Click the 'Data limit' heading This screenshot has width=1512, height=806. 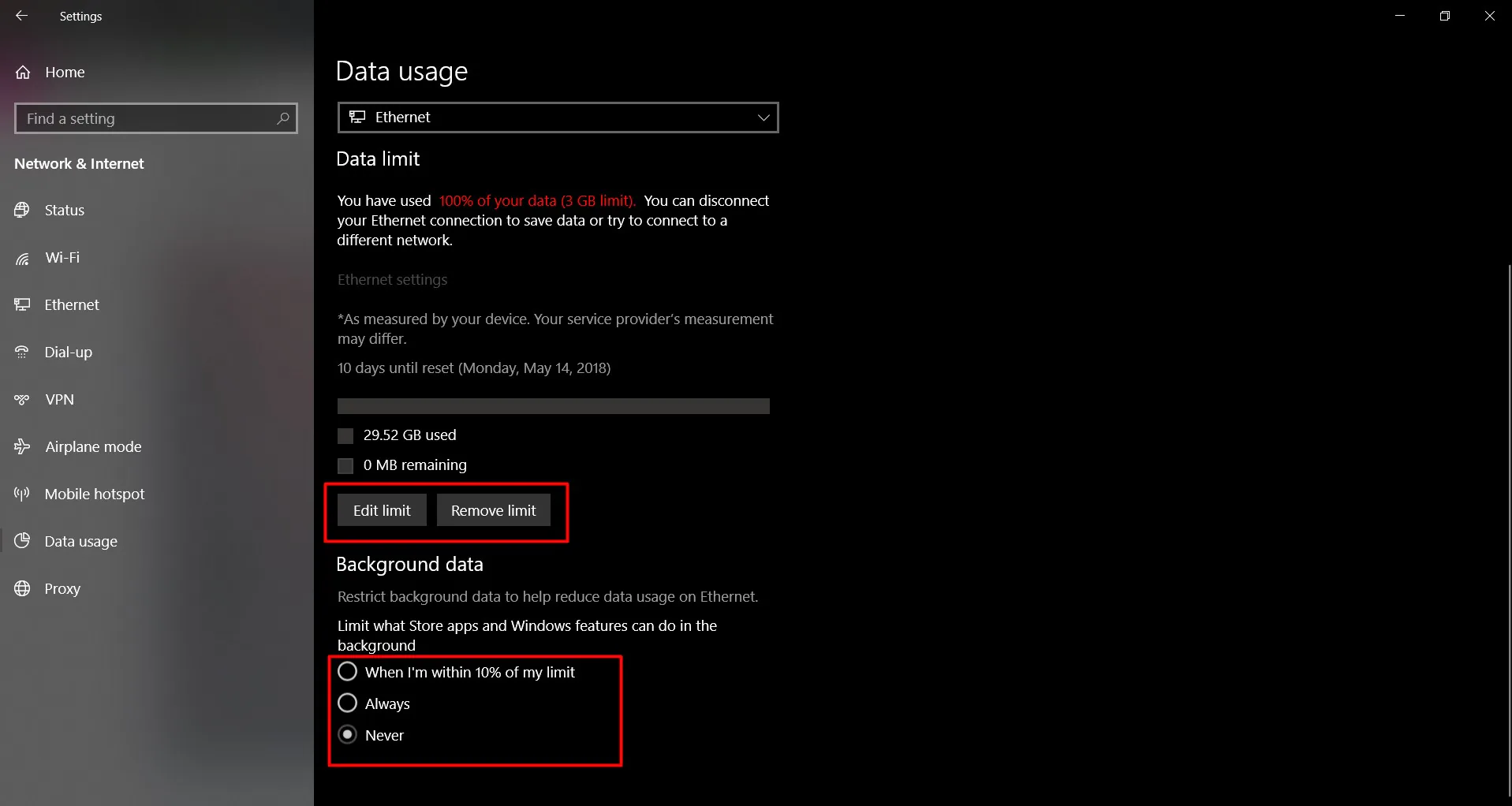pyautogui.click(x=378, y=159)
